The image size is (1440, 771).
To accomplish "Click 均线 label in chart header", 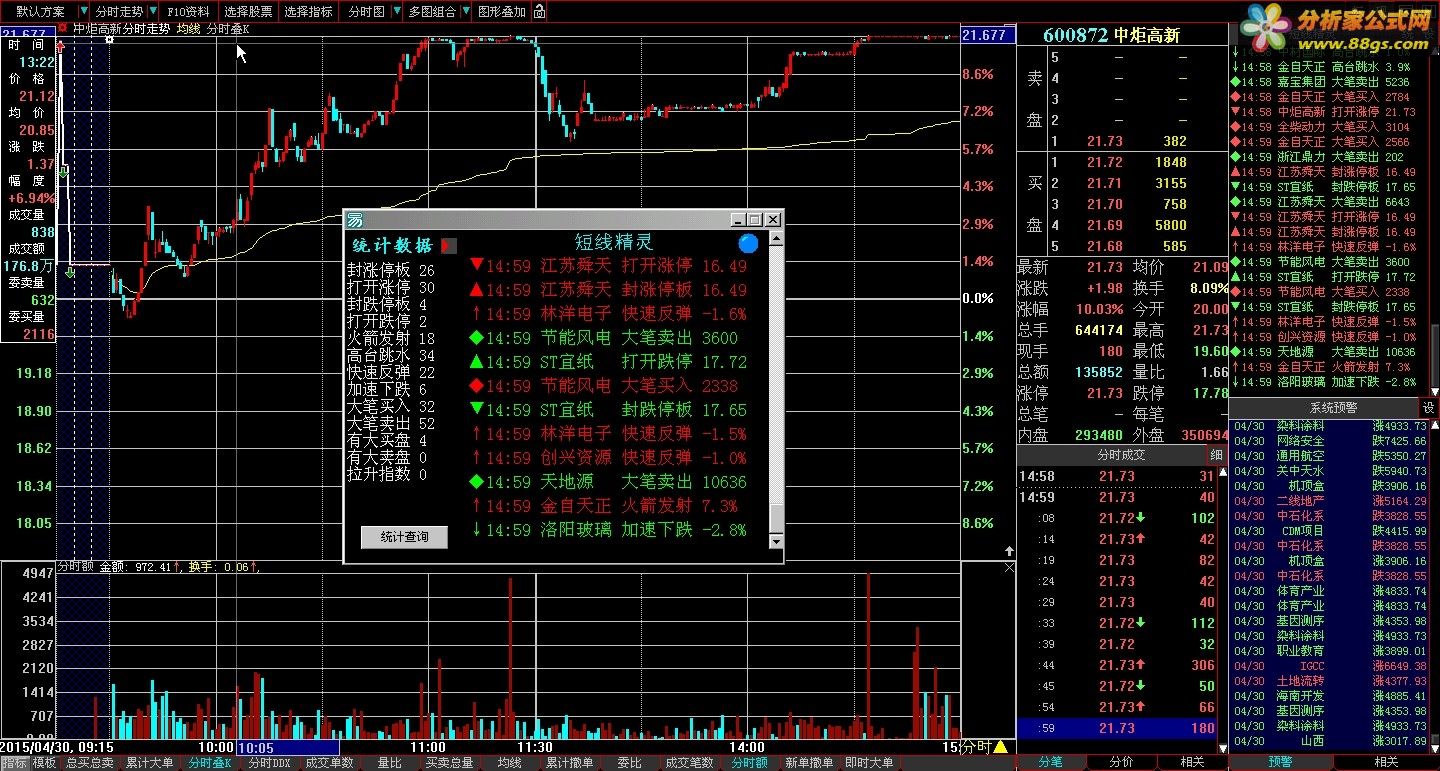I will click(188, 30).
